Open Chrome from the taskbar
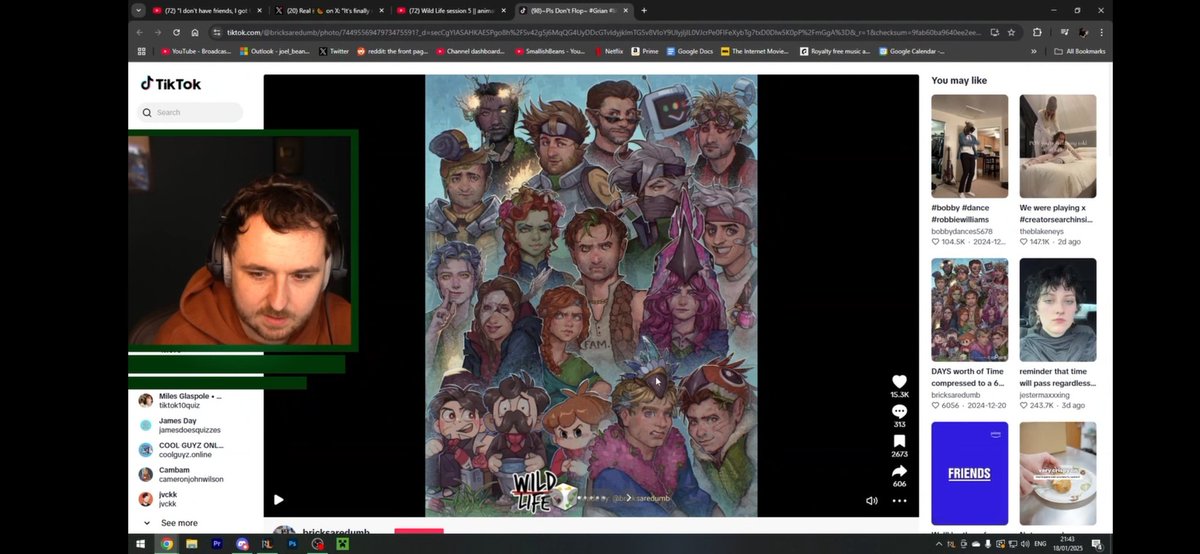The width and height of the screenshot is (1200, 554). point(167,544)
